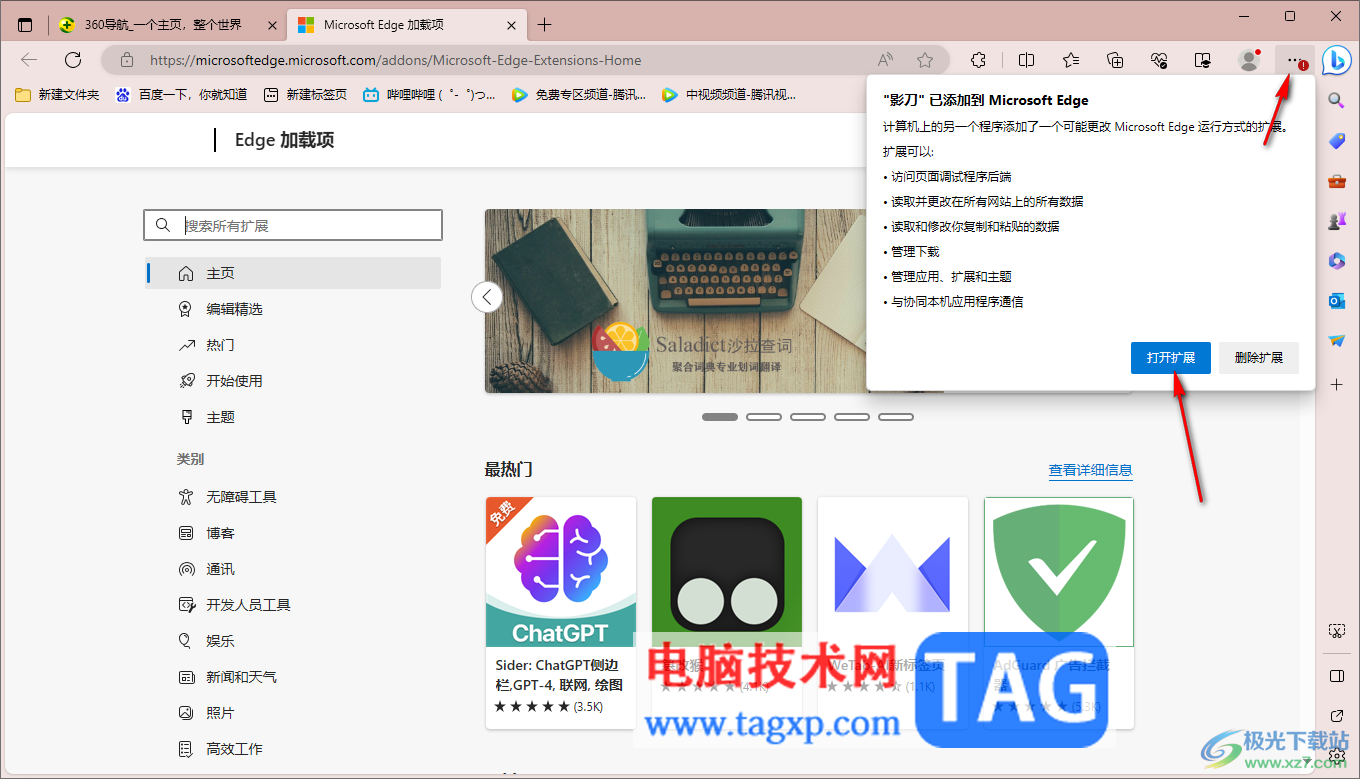Open the 新建标签页 bookmark
This screenshot has width=1360, height=779.
(x=305, y=95)
